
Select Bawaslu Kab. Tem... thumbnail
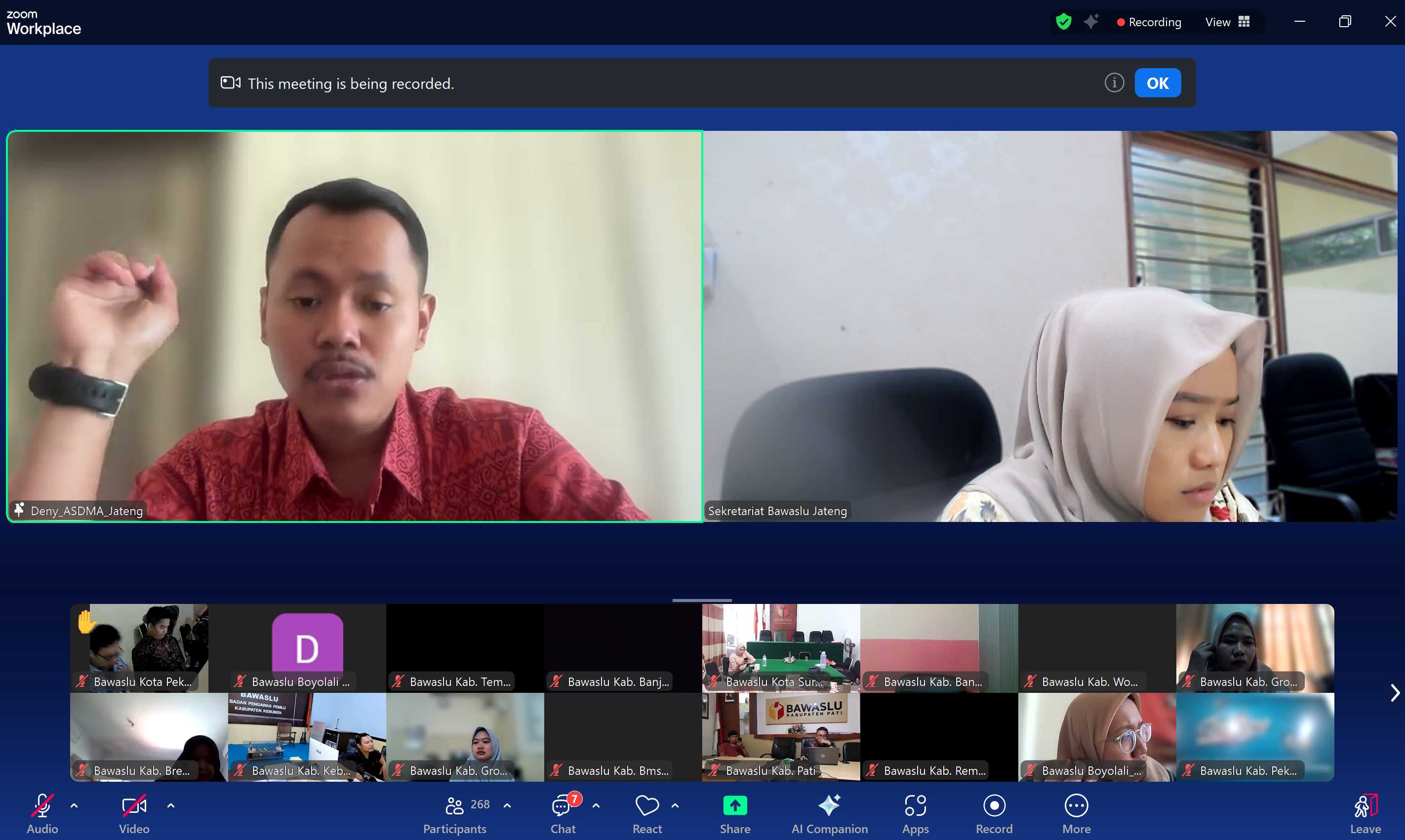(465, 647)
